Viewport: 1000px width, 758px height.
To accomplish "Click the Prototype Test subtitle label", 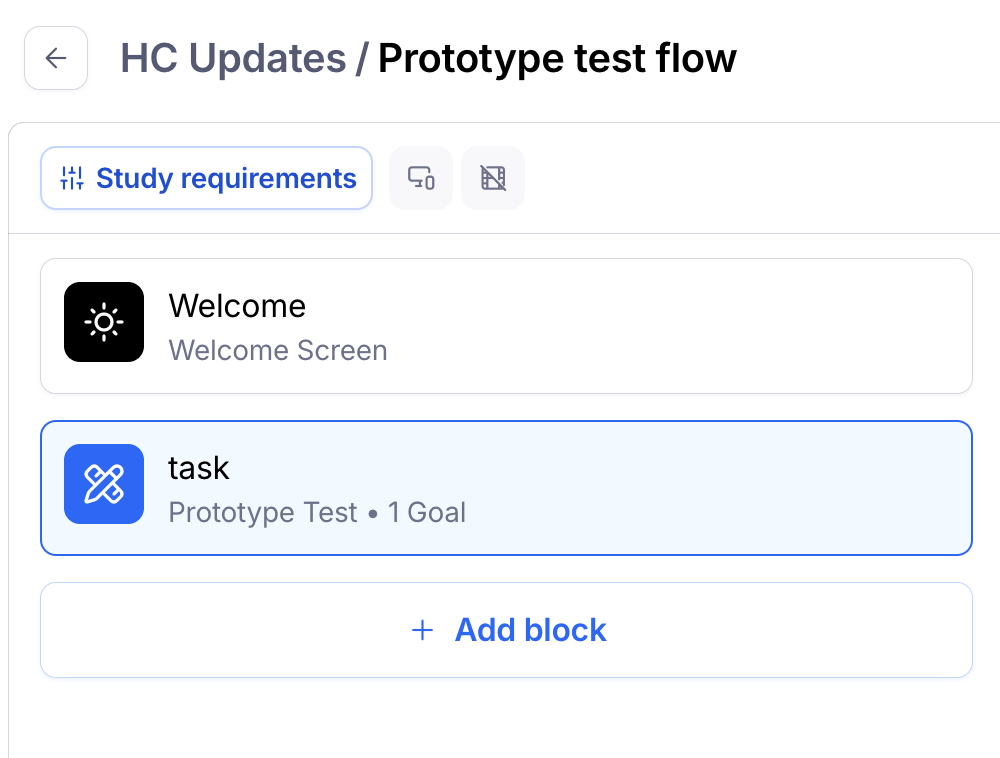I will click(263, 512).
